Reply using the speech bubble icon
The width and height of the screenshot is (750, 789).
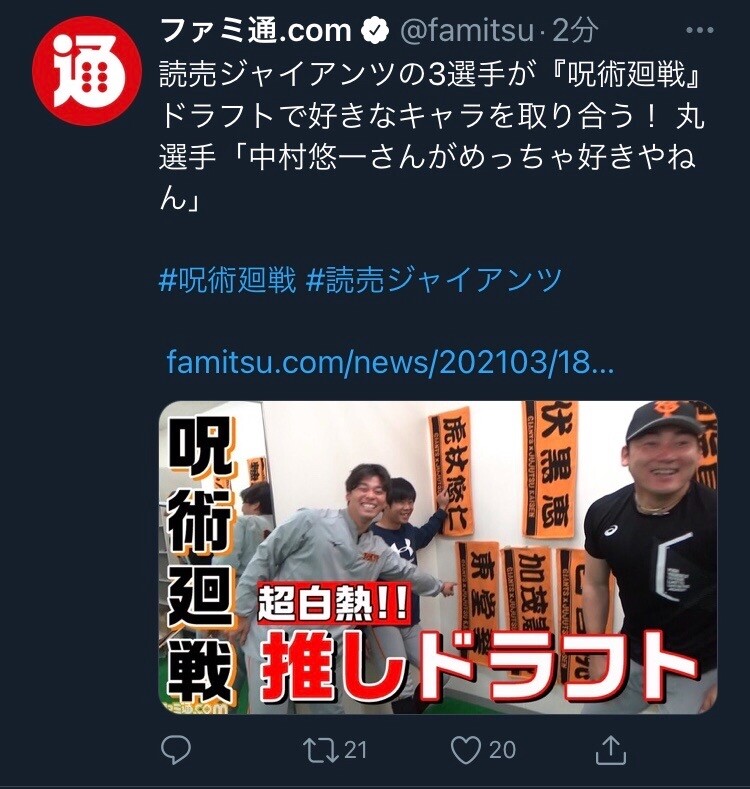[x=176, y=750]
